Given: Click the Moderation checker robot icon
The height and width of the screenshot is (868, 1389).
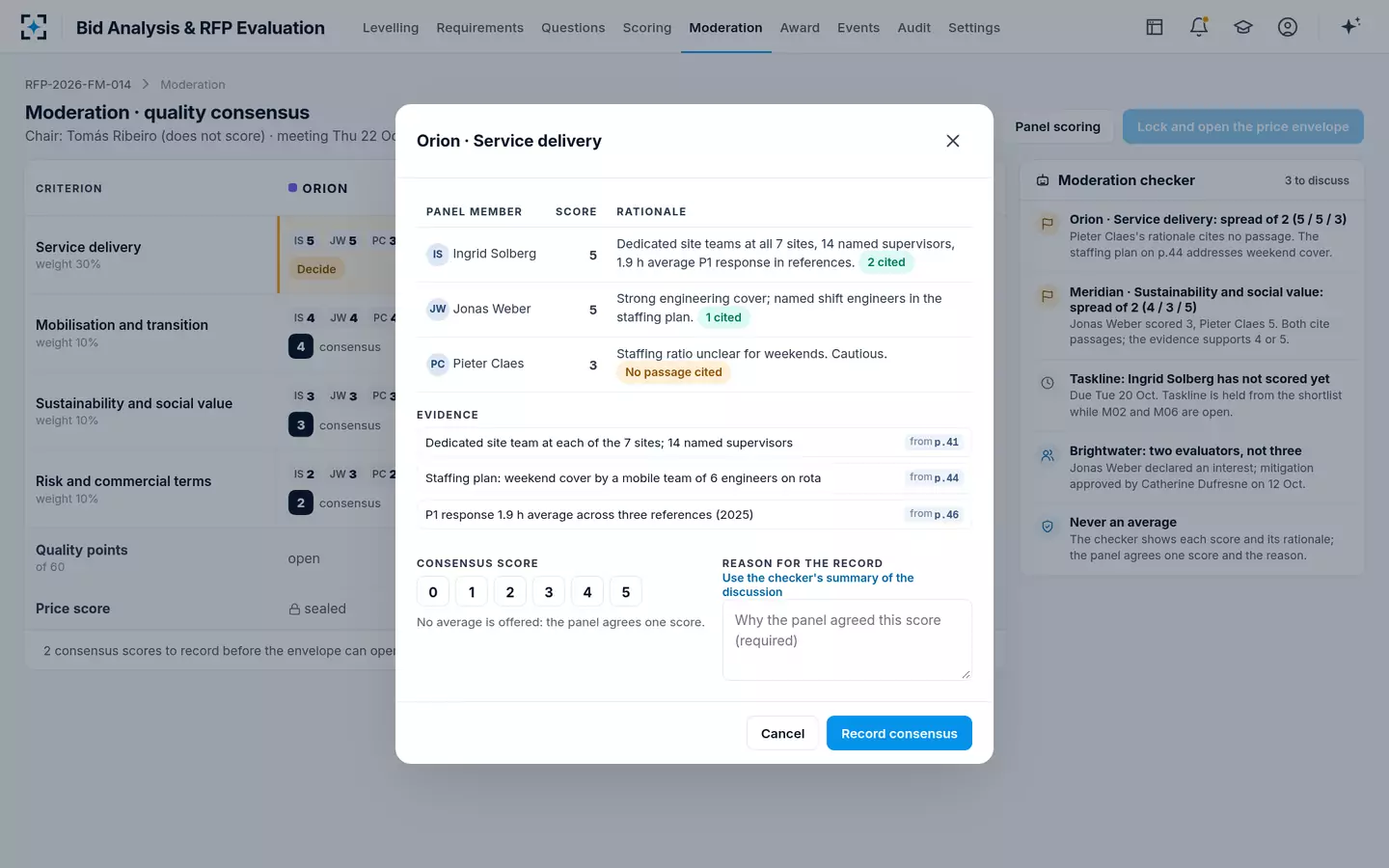Looking at the screenshot, I should click(x=1043, y=180).
